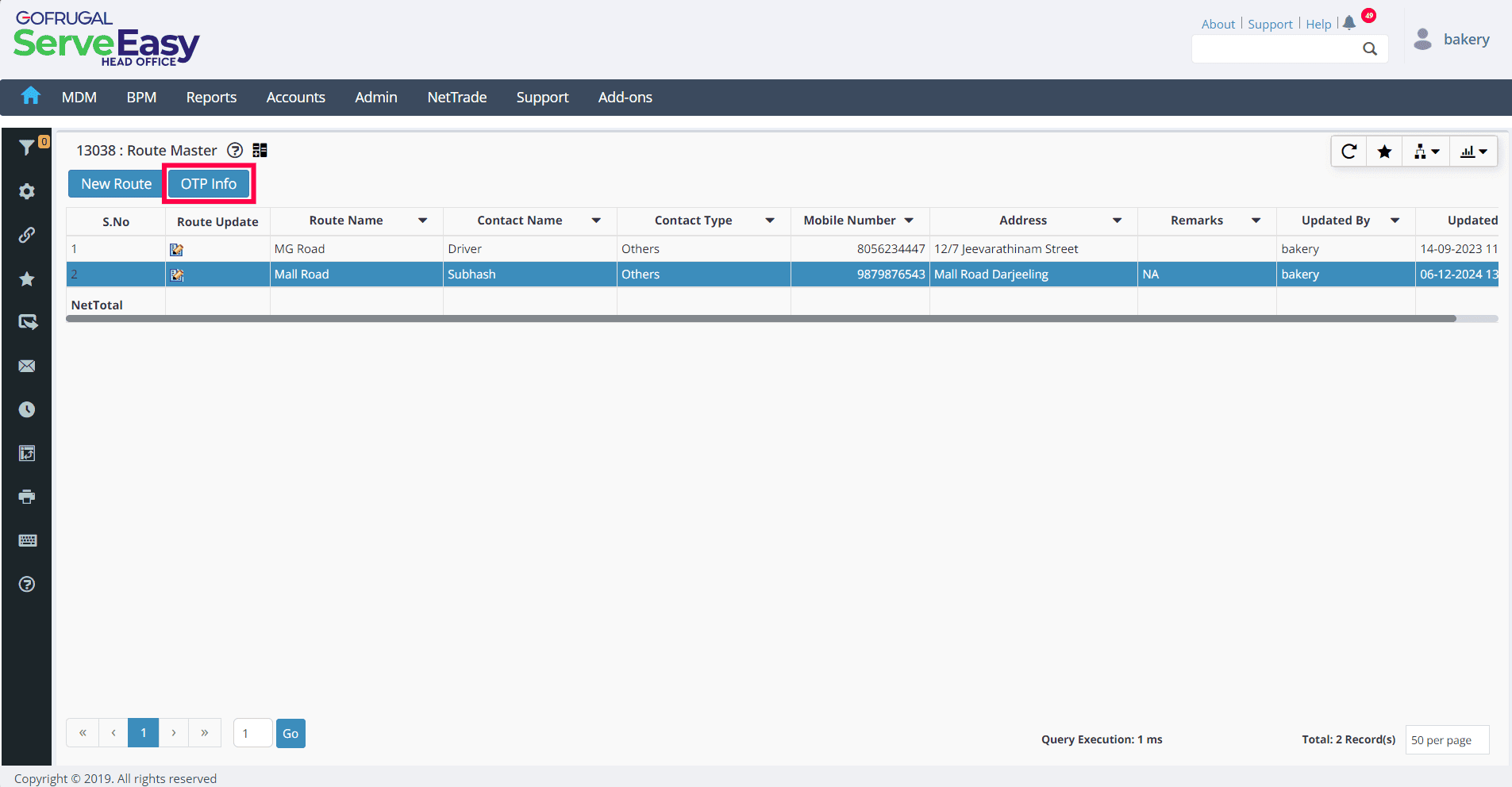Edit the MG Road route update icon
Screen dimensions: 1512x787
(x=176, y=249)
